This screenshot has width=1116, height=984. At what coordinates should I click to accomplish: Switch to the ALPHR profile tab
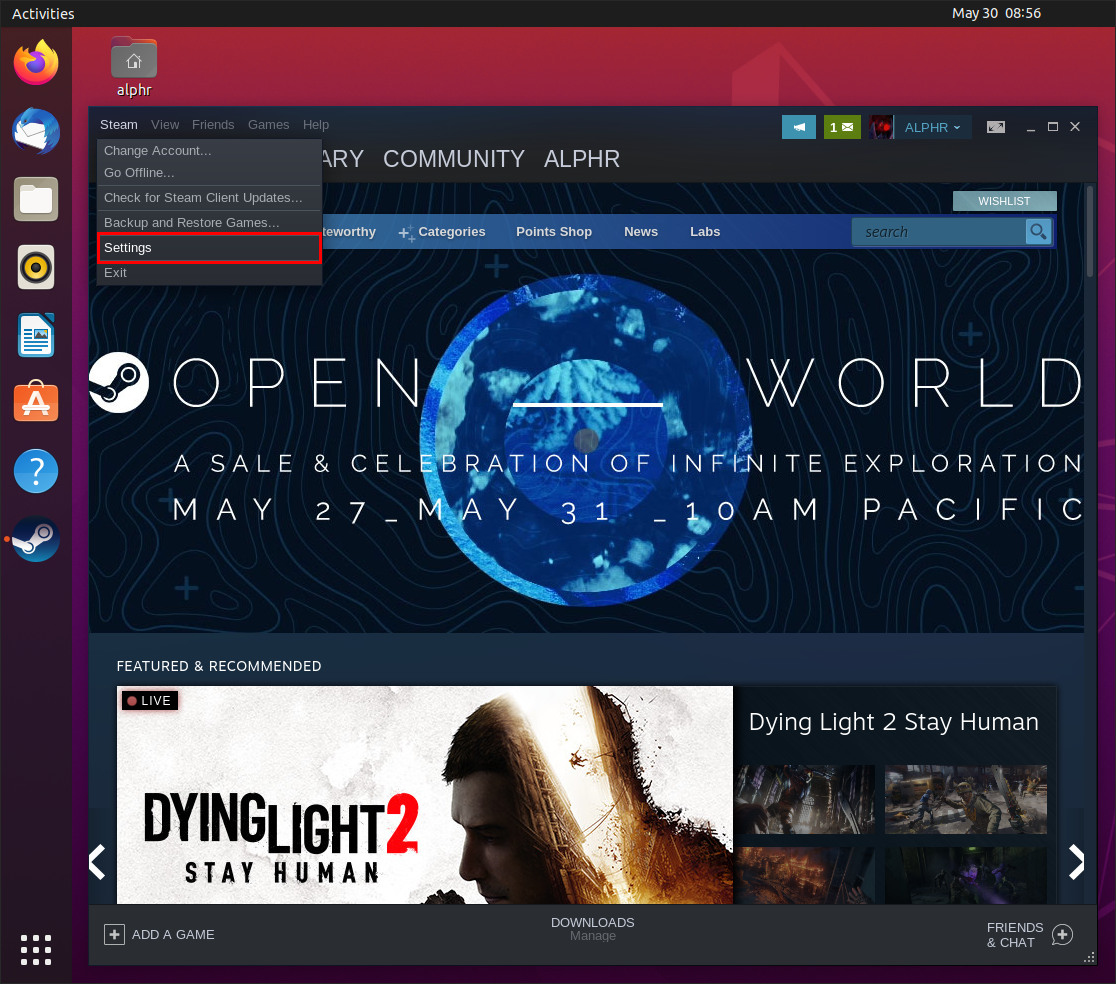pos(581,159)
